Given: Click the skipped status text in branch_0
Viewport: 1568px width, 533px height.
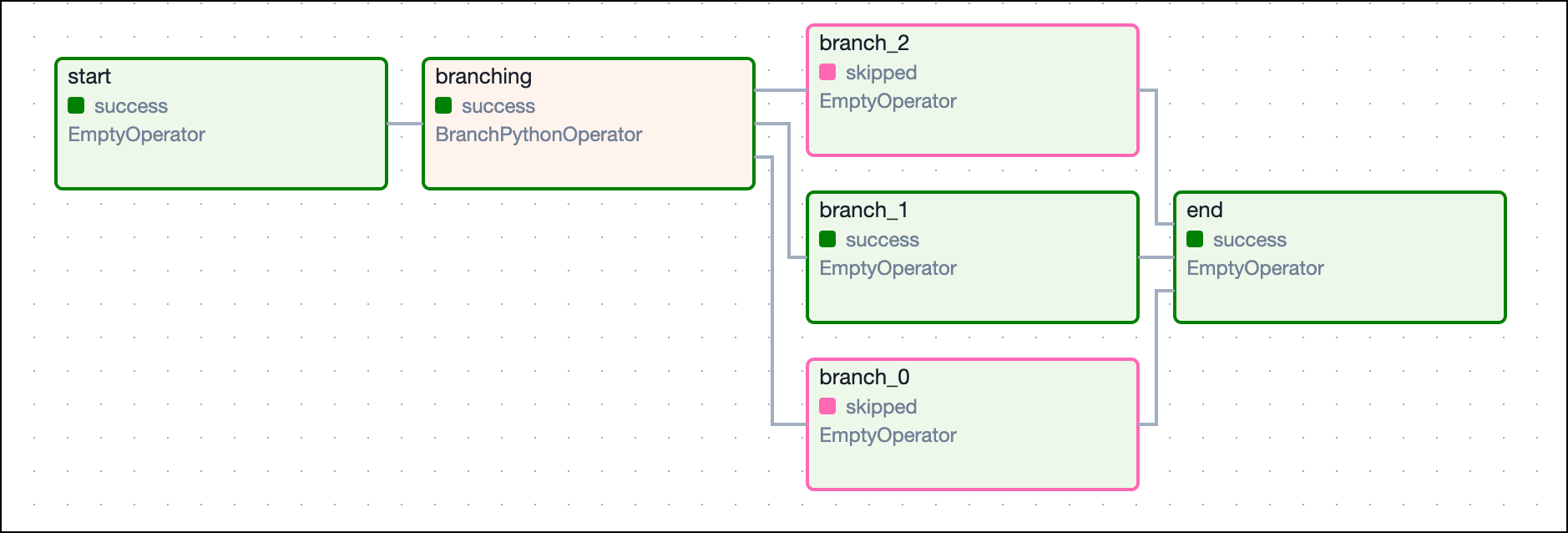Looking at the screenshot, I should tap(881, 407).
